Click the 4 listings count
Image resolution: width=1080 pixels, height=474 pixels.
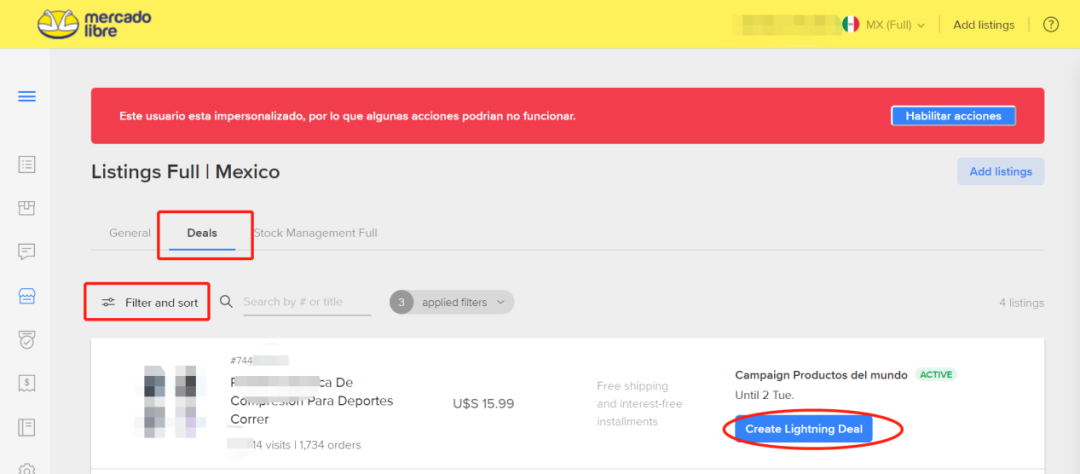click(1021, 302)
